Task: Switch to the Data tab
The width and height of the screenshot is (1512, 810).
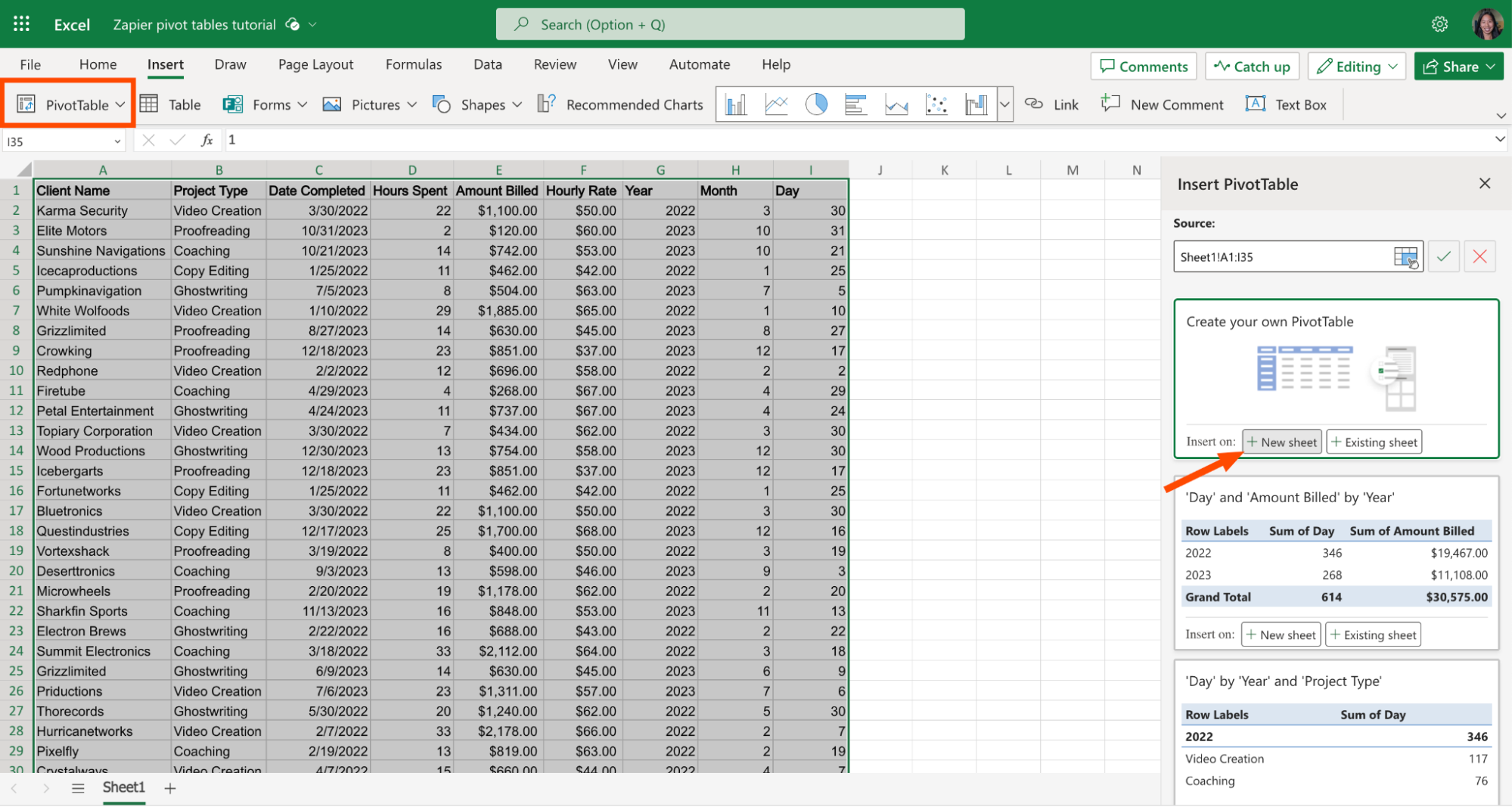Action: (x=488, y=64)
